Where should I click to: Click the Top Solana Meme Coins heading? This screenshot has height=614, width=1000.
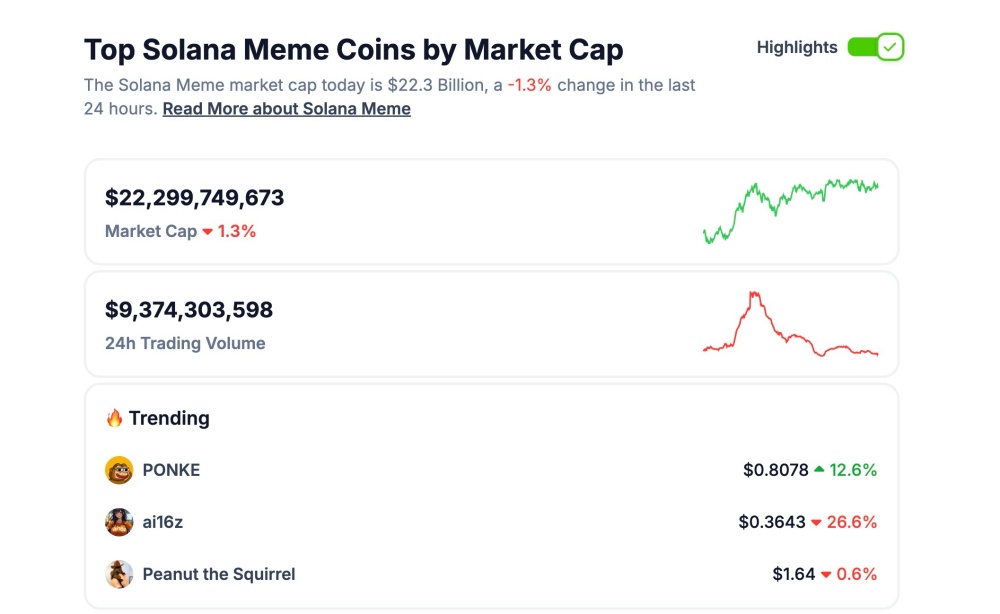tap(353, 50)
